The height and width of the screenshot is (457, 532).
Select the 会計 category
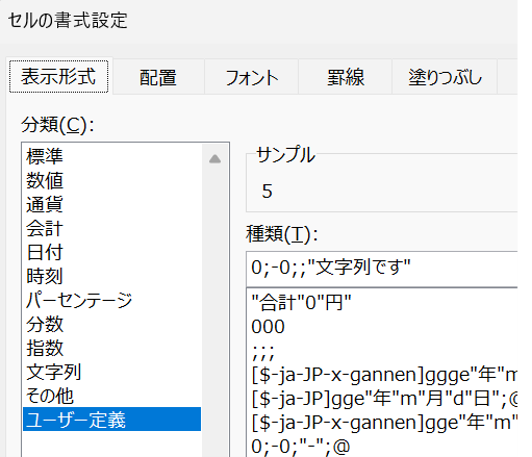click(x=44, y=228)
